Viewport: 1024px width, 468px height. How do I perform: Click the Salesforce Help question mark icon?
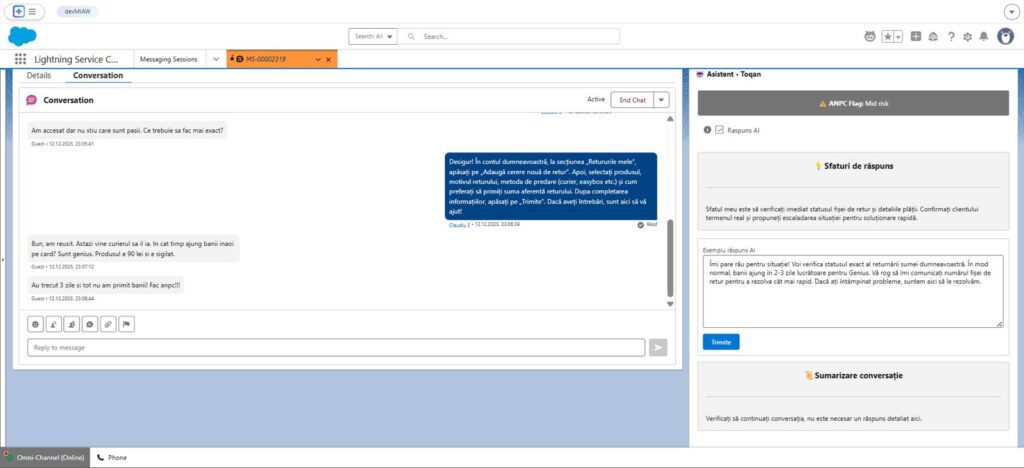(x=950, y=36)
